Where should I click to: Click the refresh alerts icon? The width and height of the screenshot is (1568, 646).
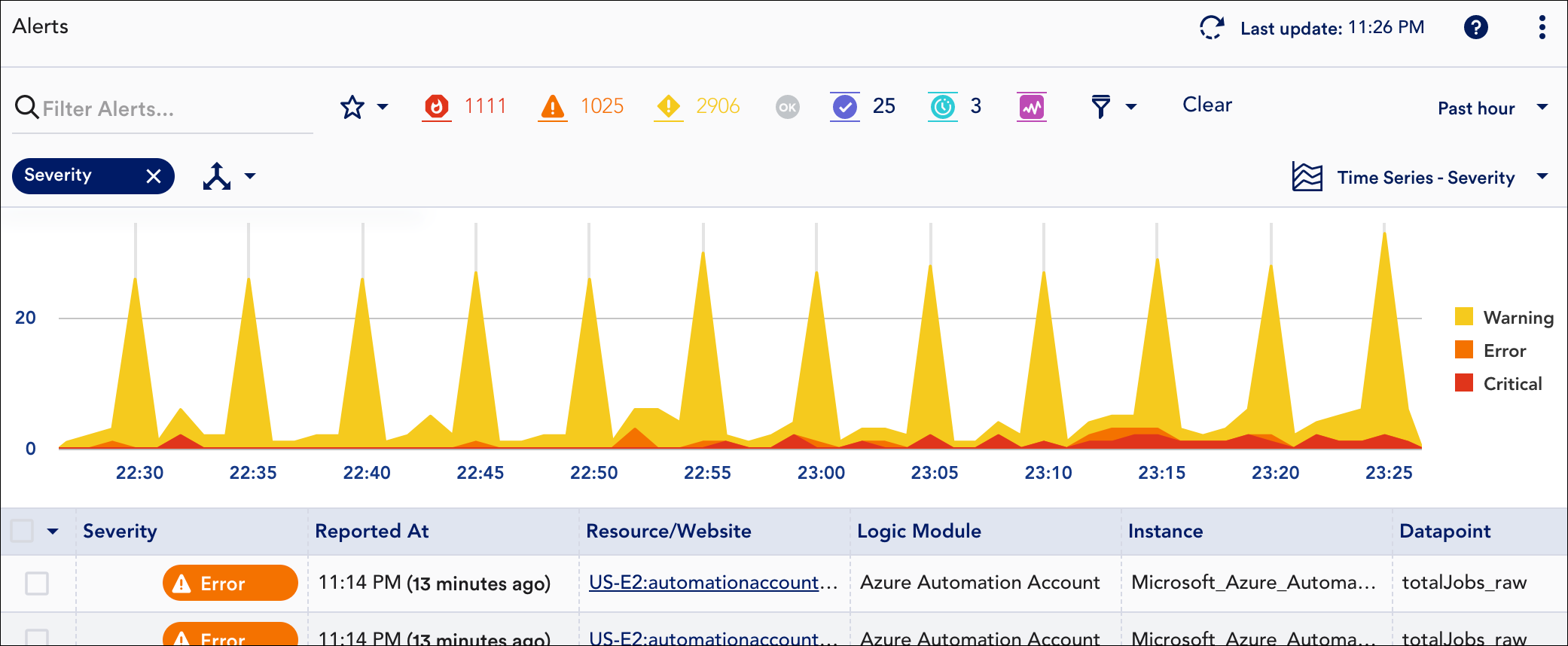click(1211, 28)
